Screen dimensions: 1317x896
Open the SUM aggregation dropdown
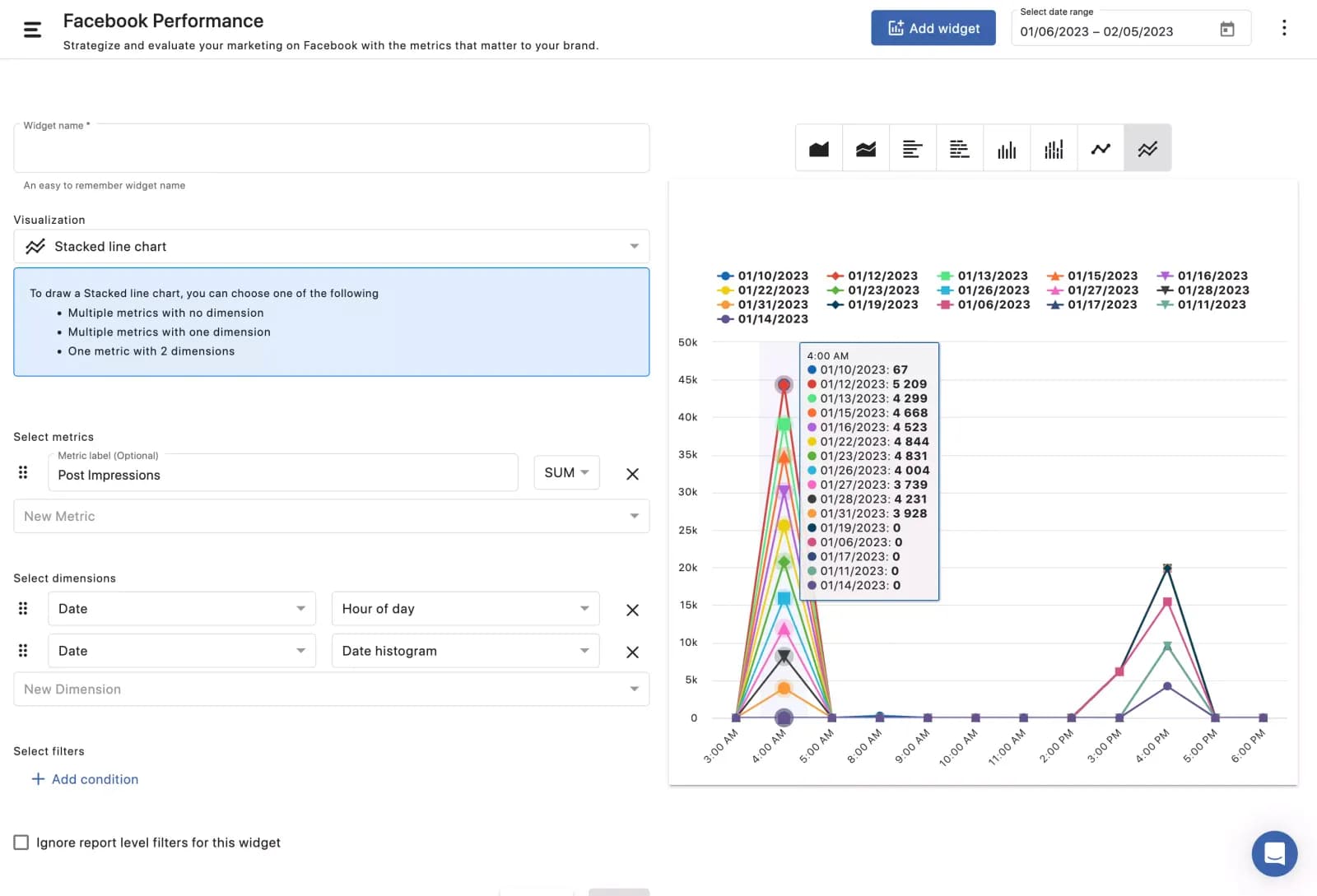coord(566,473)
